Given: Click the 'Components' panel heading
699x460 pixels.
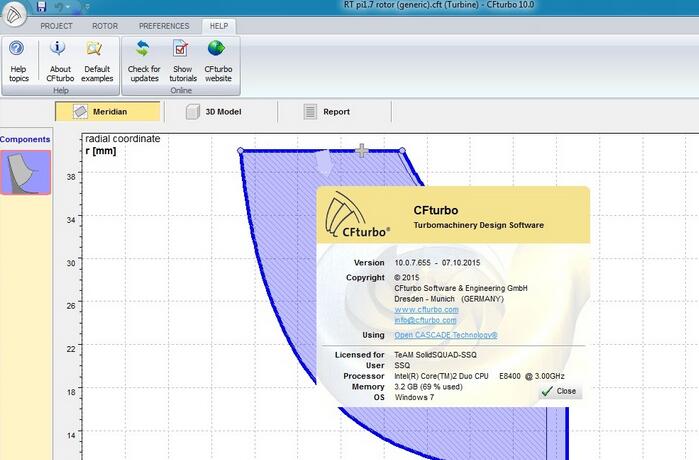Looking at the screenshot, I should coord(25,139).
